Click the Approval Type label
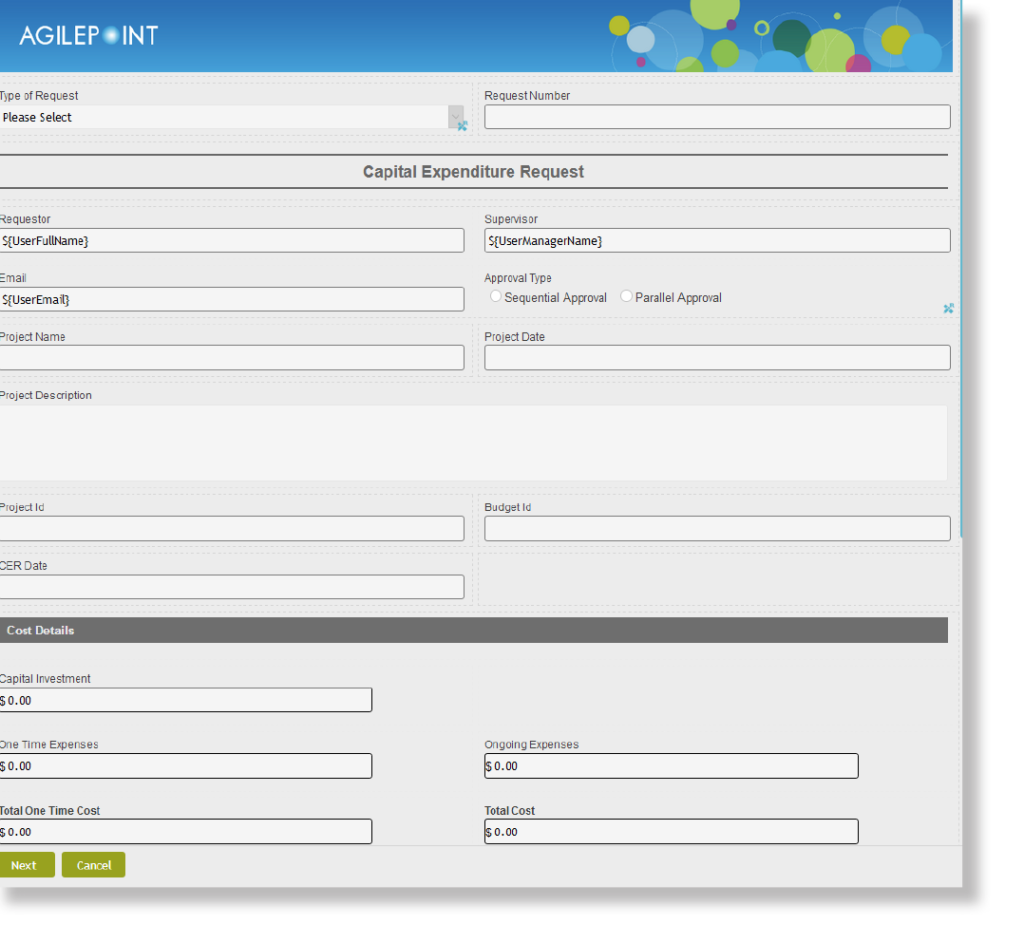This screenshot has width=1024, height=943. click(518, 278)
